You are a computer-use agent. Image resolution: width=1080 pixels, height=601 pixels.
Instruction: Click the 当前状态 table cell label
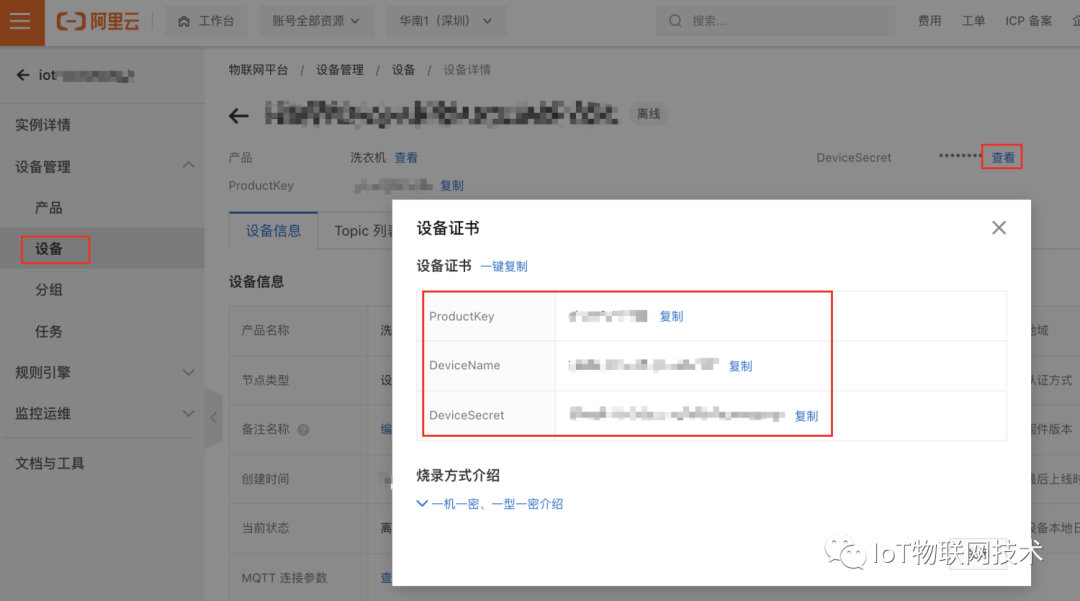(265, 528)
